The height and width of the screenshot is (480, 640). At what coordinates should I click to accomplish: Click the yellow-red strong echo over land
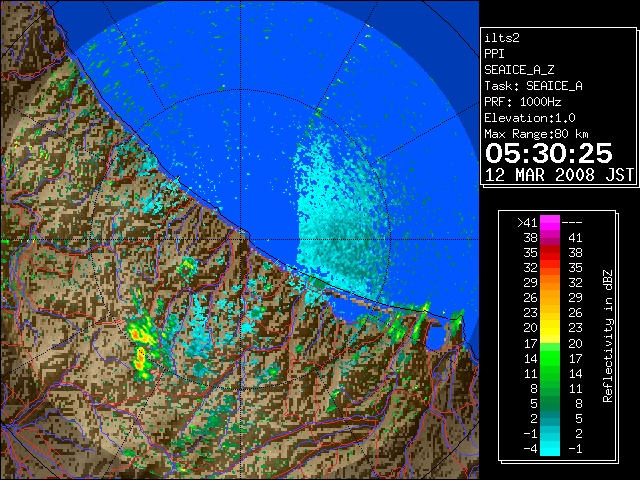coord(141,347)
